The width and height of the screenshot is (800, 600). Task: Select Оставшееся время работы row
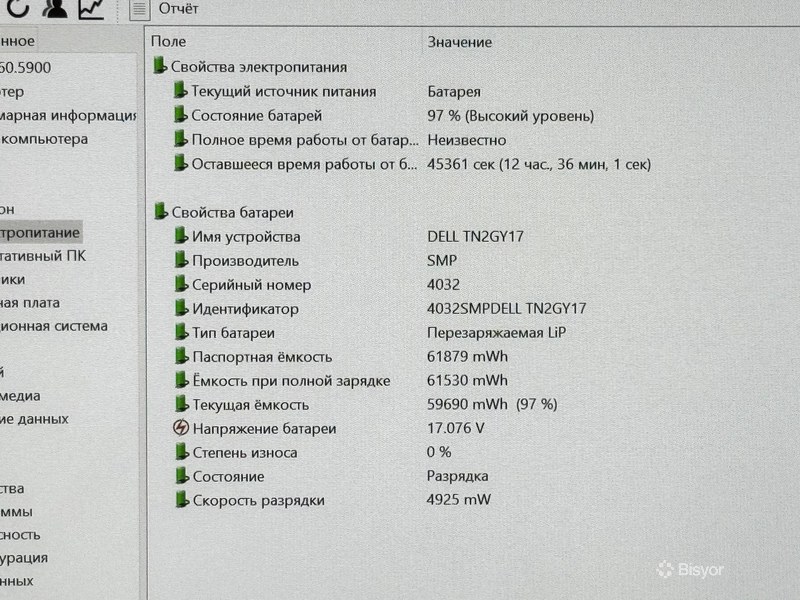click(305, 164)
